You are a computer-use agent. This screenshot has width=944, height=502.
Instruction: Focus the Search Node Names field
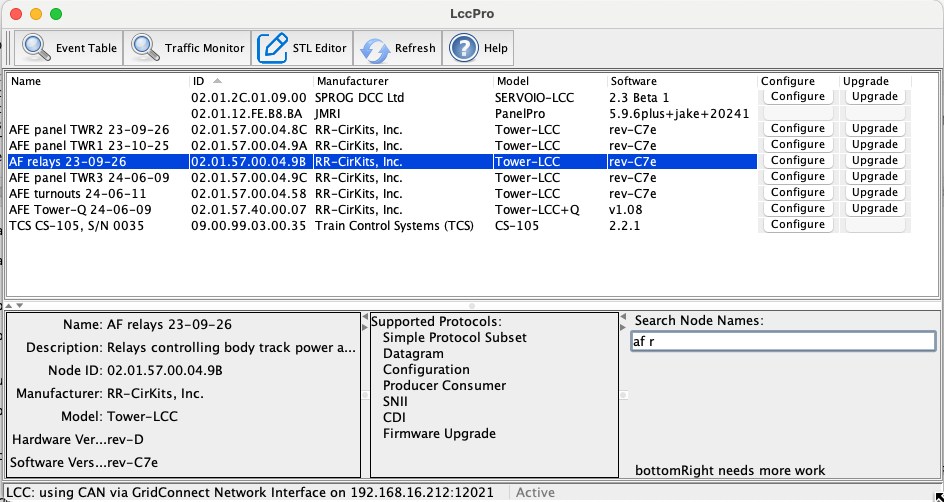coord(783,341)
